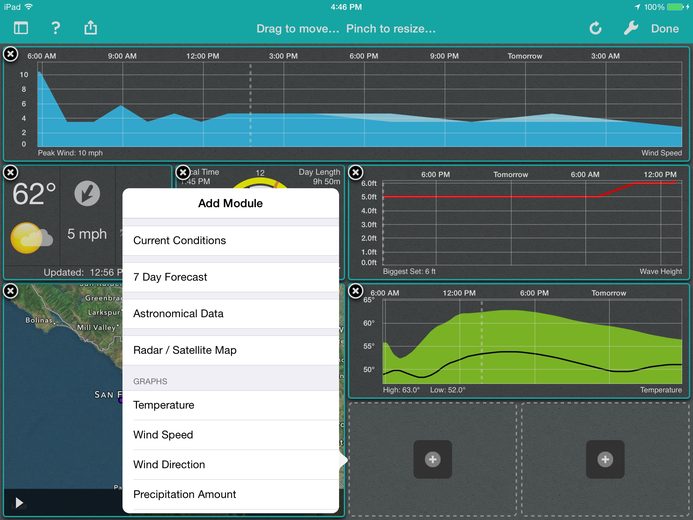This screenshot has width=693, height=520.
Task: Tap the Add Module popover title
Action: [230, 203]
